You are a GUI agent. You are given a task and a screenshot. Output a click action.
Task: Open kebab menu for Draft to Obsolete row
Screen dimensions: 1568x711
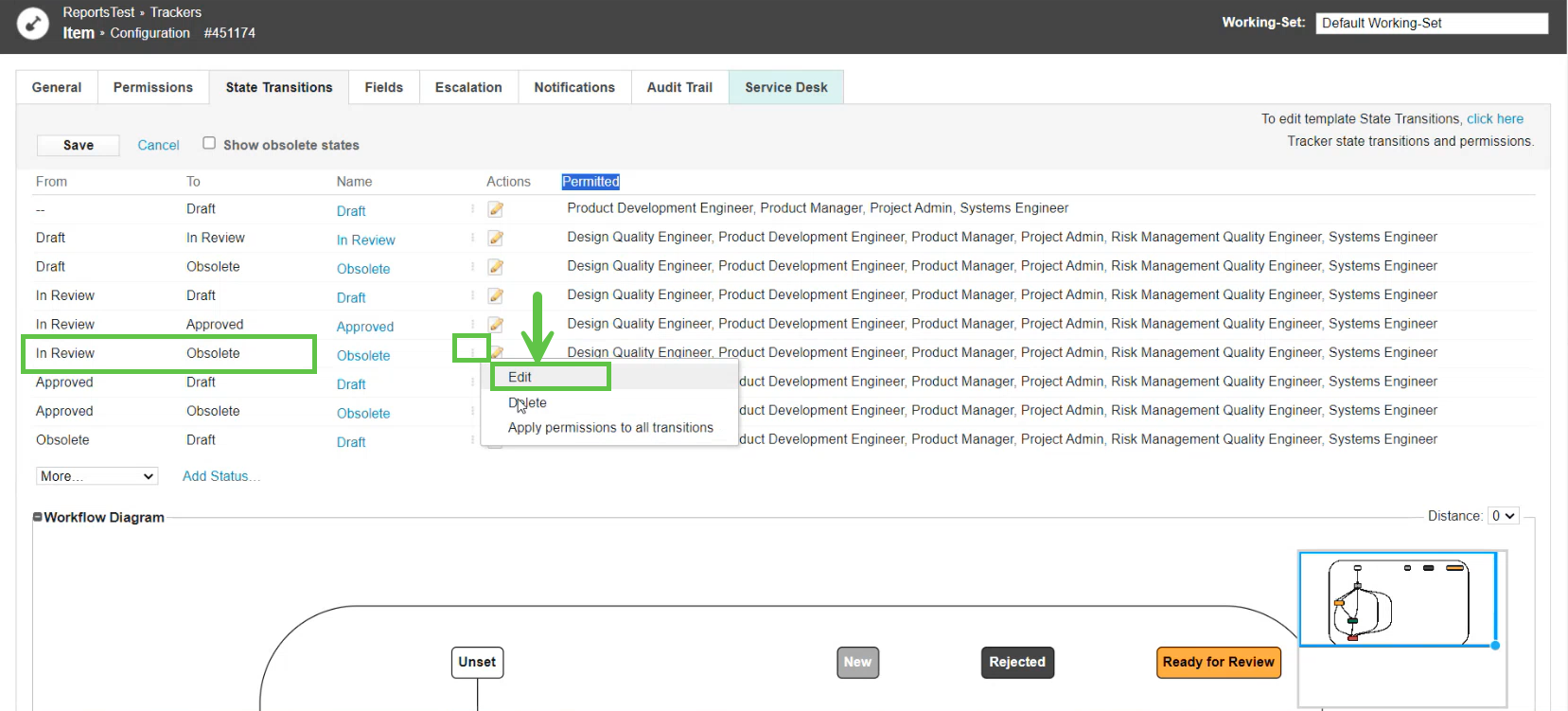point(472,267)
